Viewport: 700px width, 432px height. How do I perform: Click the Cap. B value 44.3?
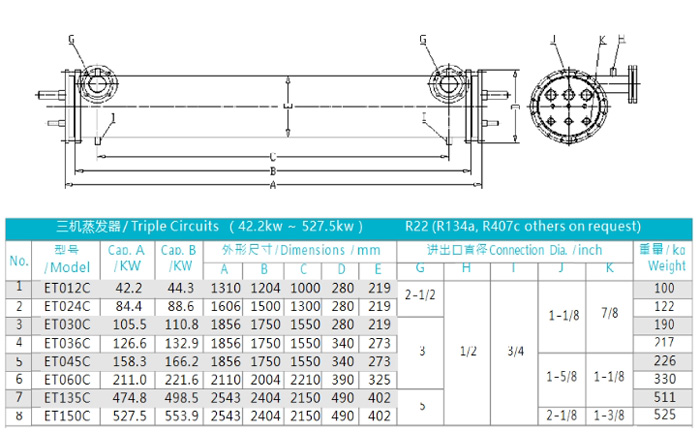(x=181, y=288)
